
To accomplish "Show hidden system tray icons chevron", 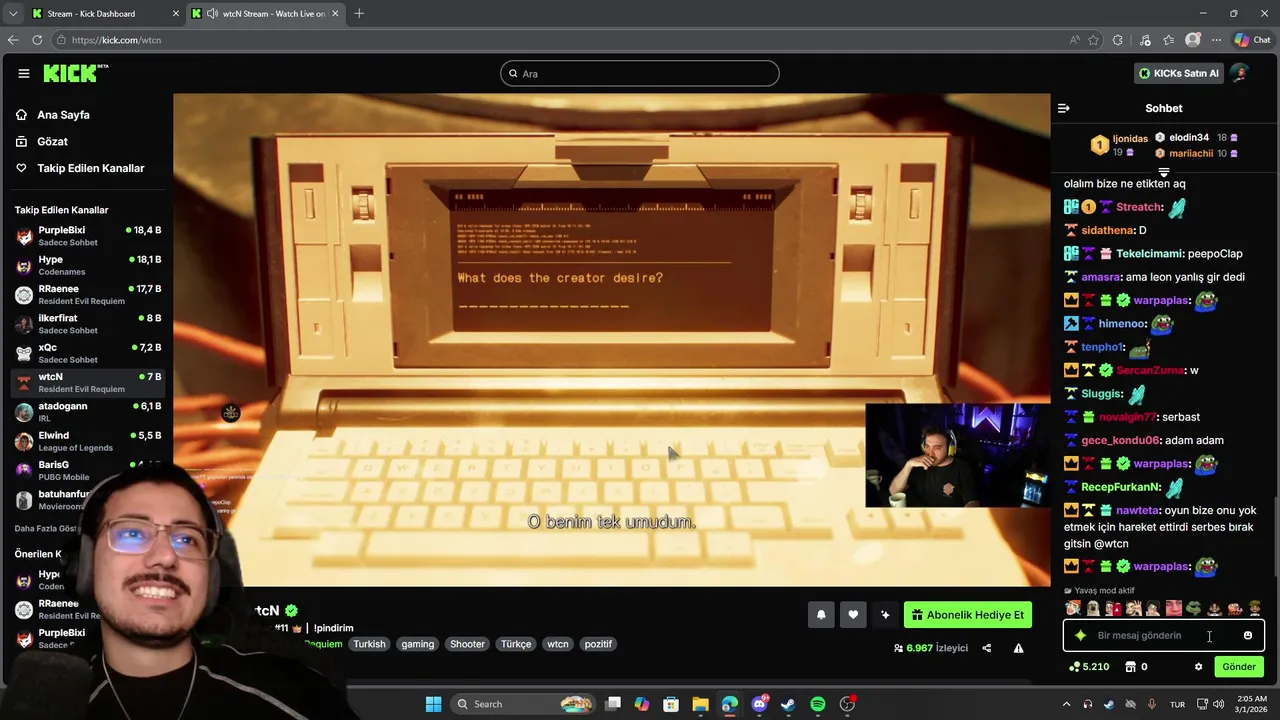I will coord(1066,704).
